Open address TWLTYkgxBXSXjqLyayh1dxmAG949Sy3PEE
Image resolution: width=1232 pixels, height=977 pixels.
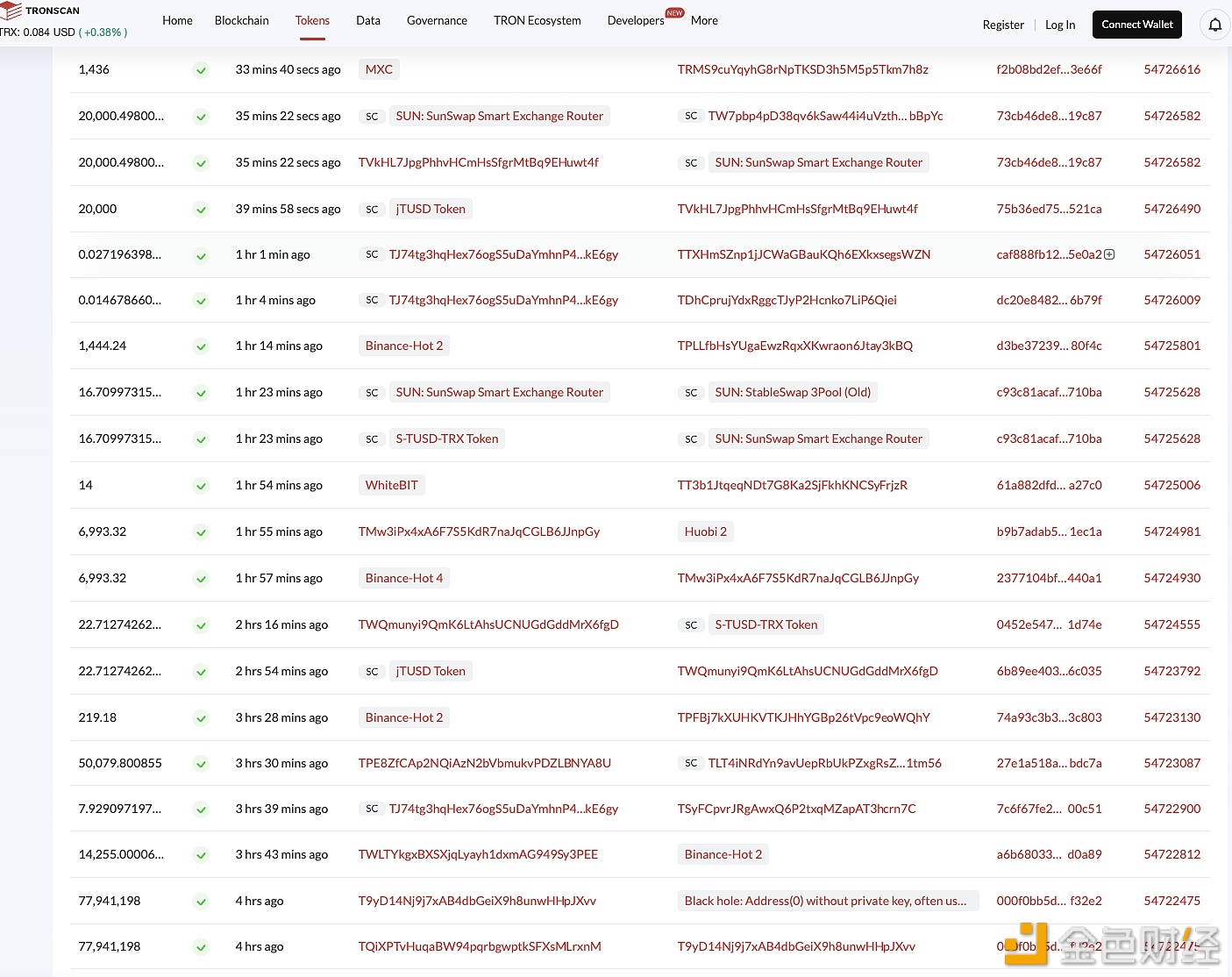click(x=478, y=854)
